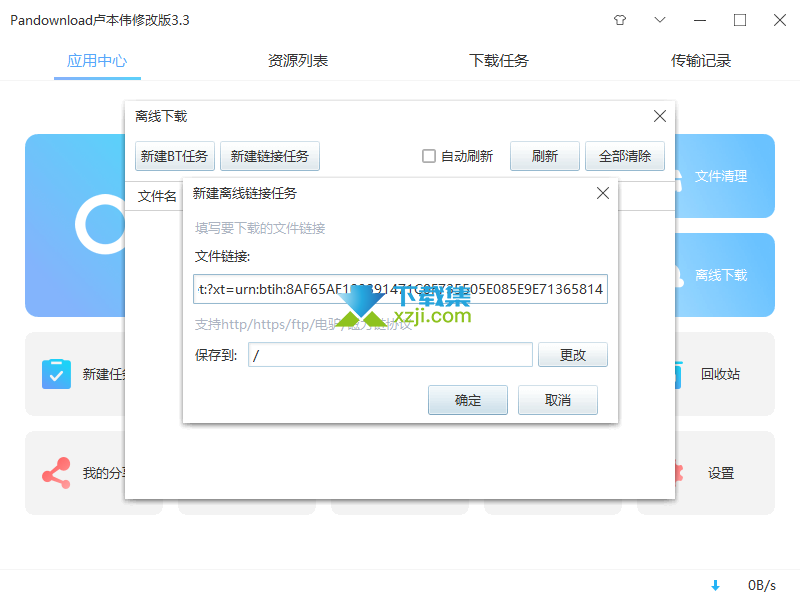This screenshot has height=600, width=800.
Task: Maximize the Pandownload window
Action: pos(740,20)
